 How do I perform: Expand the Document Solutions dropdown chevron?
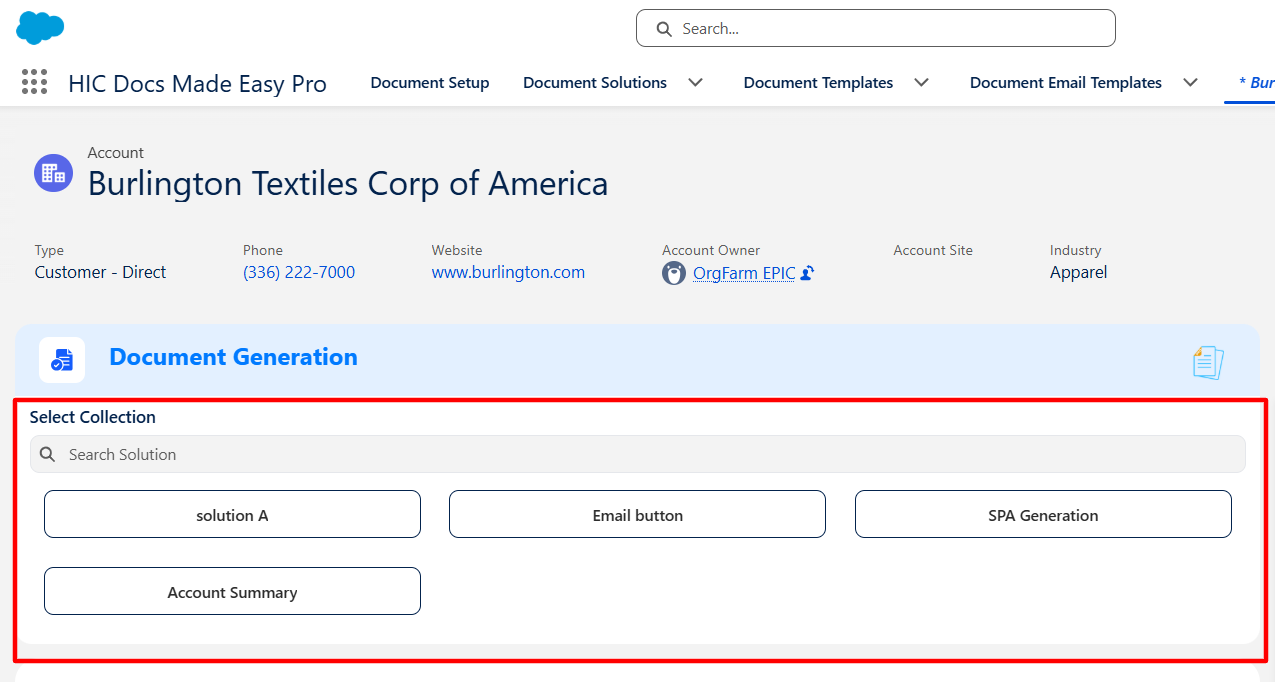(695, 83)
